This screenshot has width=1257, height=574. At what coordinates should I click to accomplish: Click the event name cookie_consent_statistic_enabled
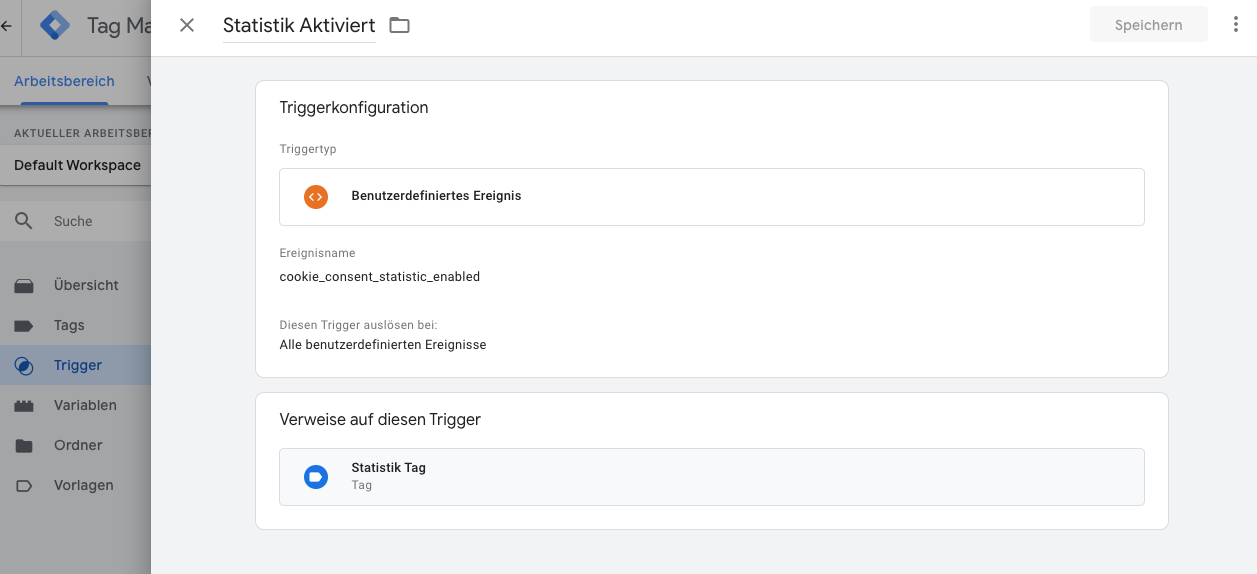pos(380,277)
